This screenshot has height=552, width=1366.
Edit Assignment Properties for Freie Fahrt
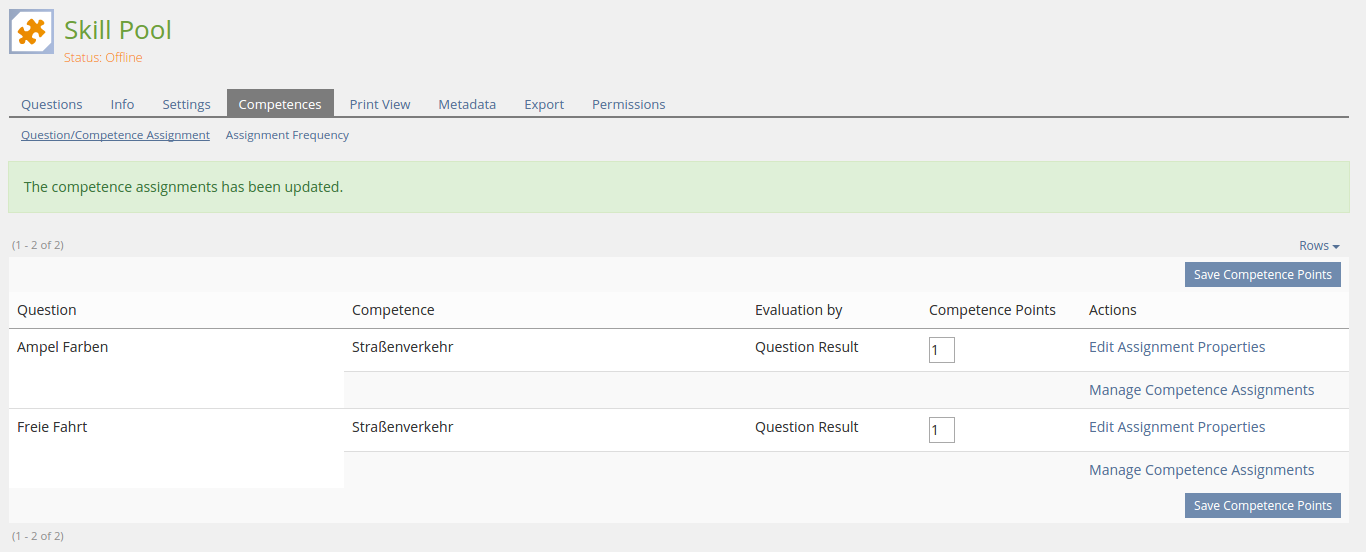1176,427
